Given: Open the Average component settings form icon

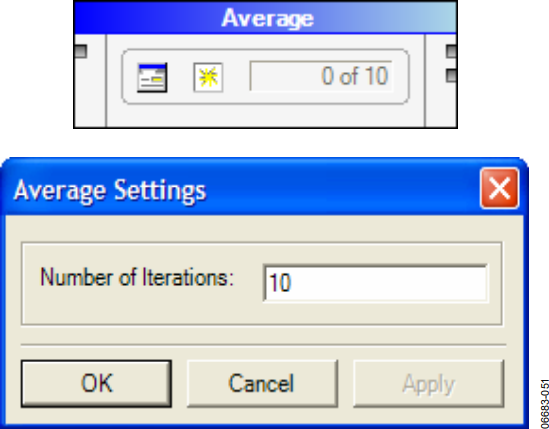Looking at the screenshot, I should coord(152,78).
